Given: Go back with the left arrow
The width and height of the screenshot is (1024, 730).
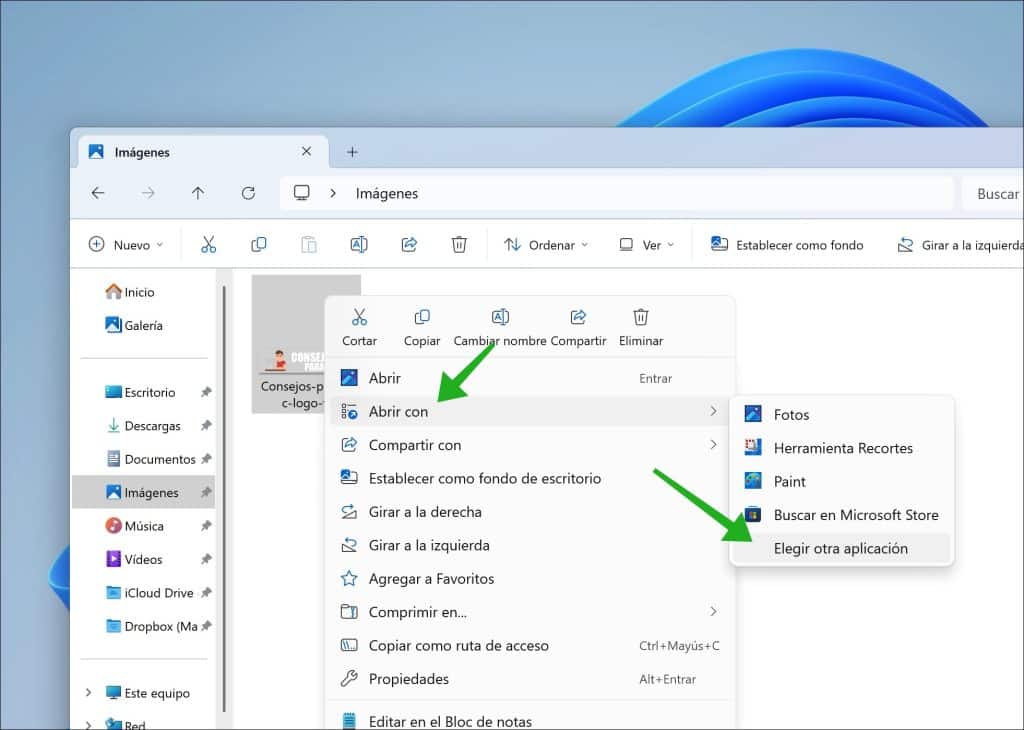Looking at the screenshot, I should [98, 193].
